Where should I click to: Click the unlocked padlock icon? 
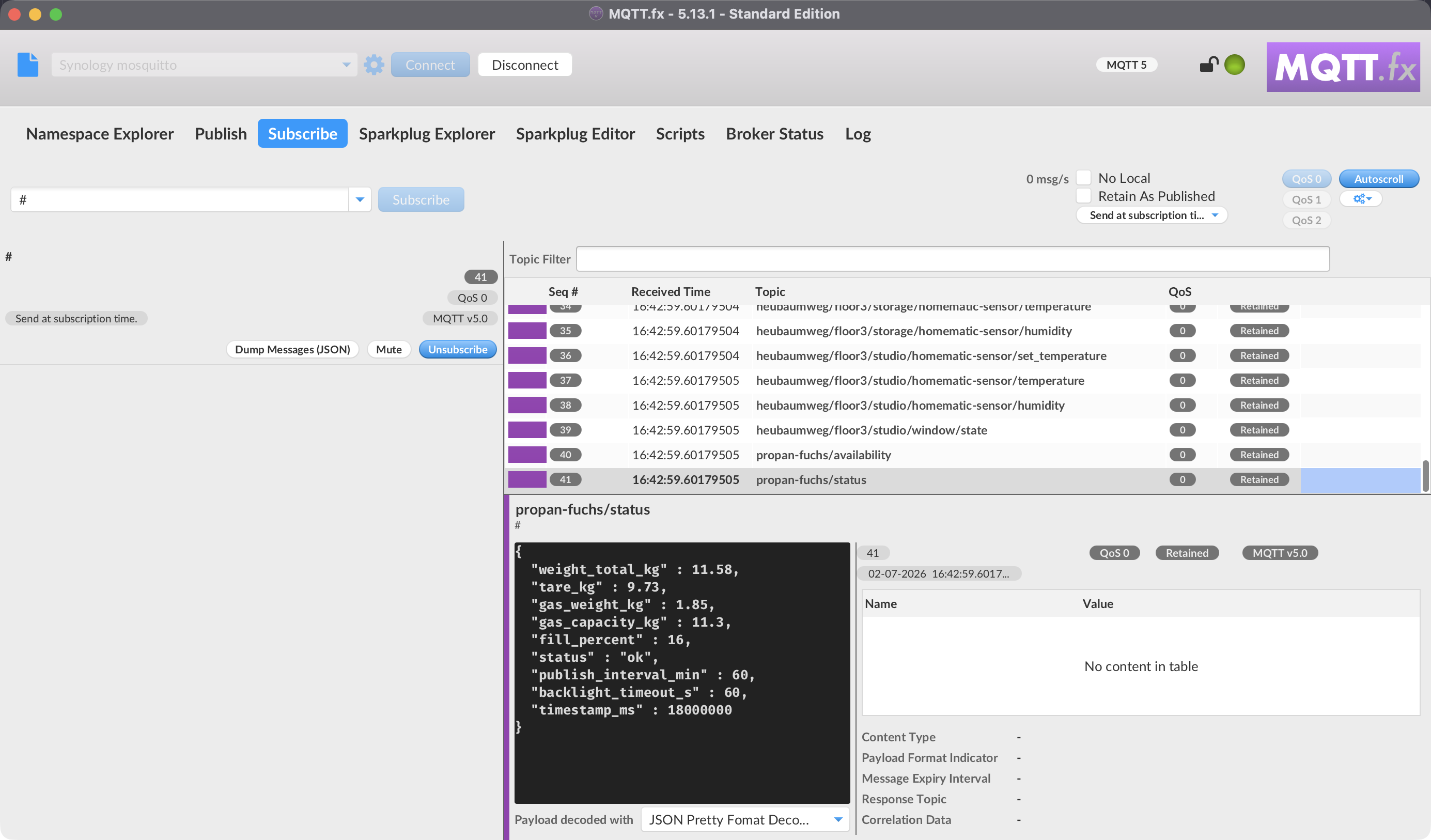[x=1209, y=65]
